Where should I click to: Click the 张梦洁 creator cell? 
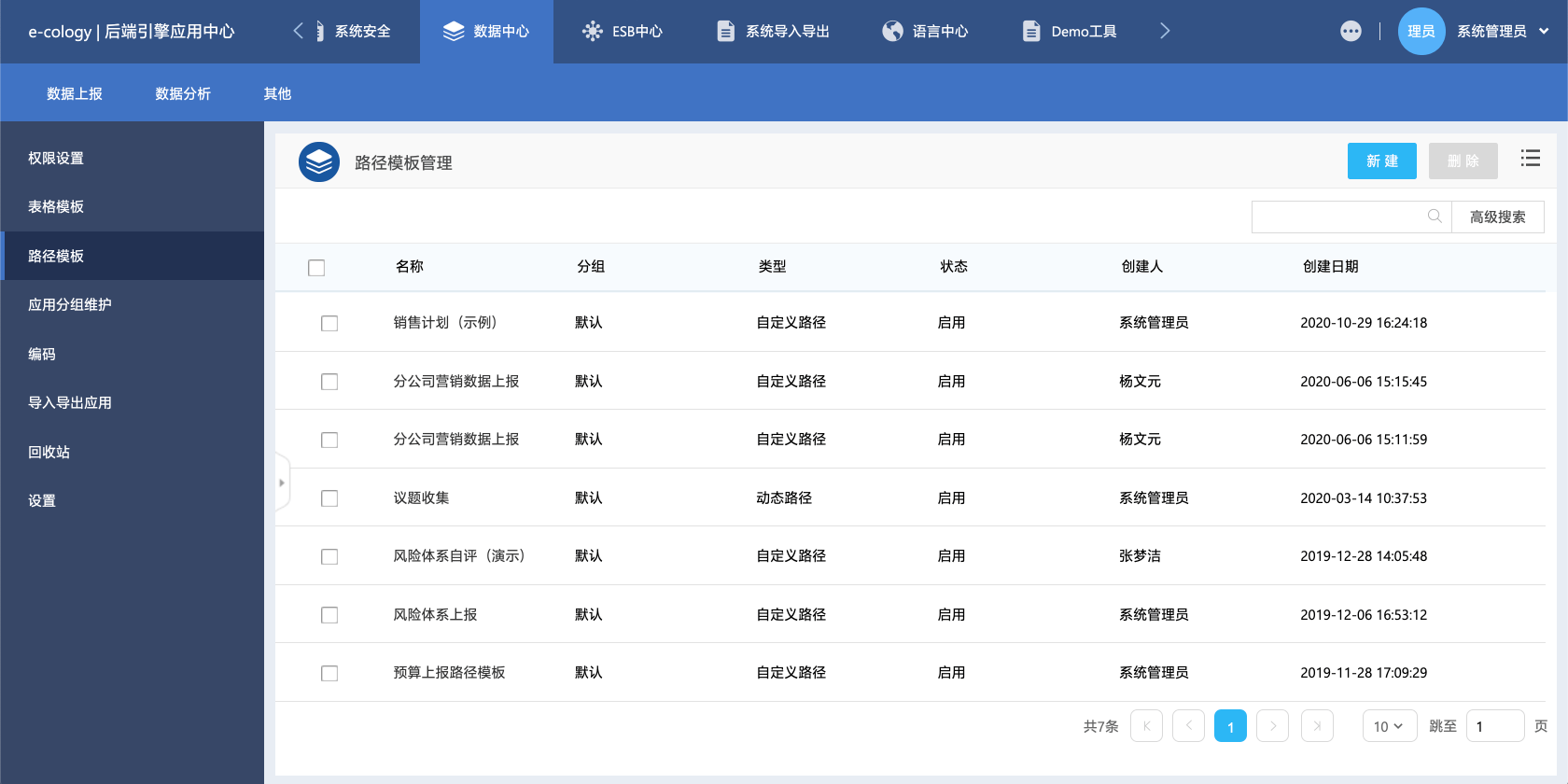pyautogui.click(x=1140, y=555)
